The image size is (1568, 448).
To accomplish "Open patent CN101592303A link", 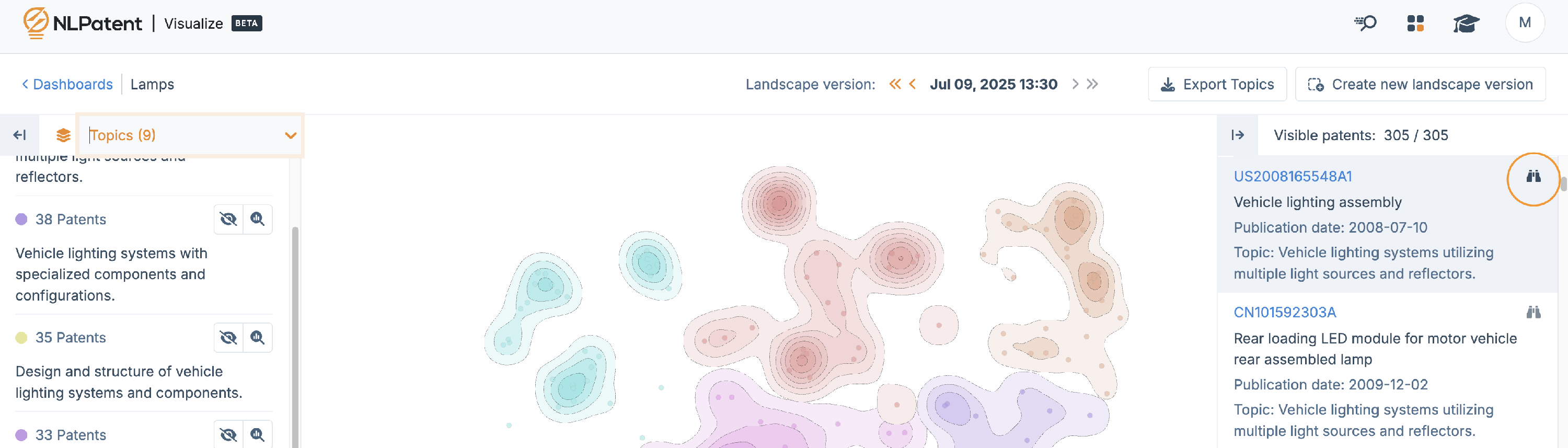I will (x=1284, y=312).
